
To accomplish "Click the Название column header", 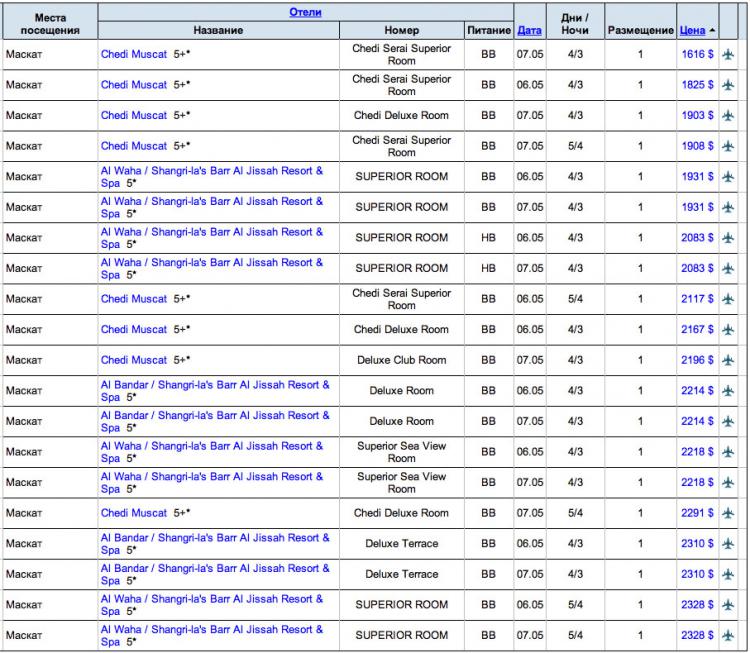I will (218, 30).
